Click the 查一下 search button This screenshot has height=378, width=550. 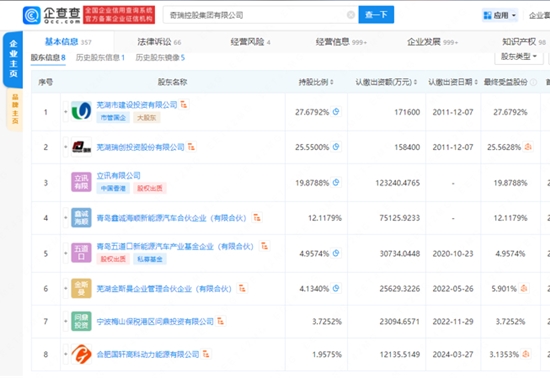pyautogui.click(x=376, y=15)
